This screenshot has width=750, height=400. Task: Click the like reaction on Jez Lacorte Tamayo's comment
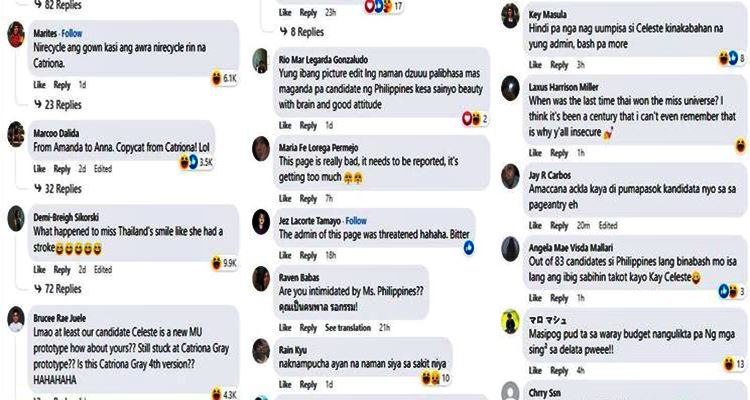(x=469, y=247)
